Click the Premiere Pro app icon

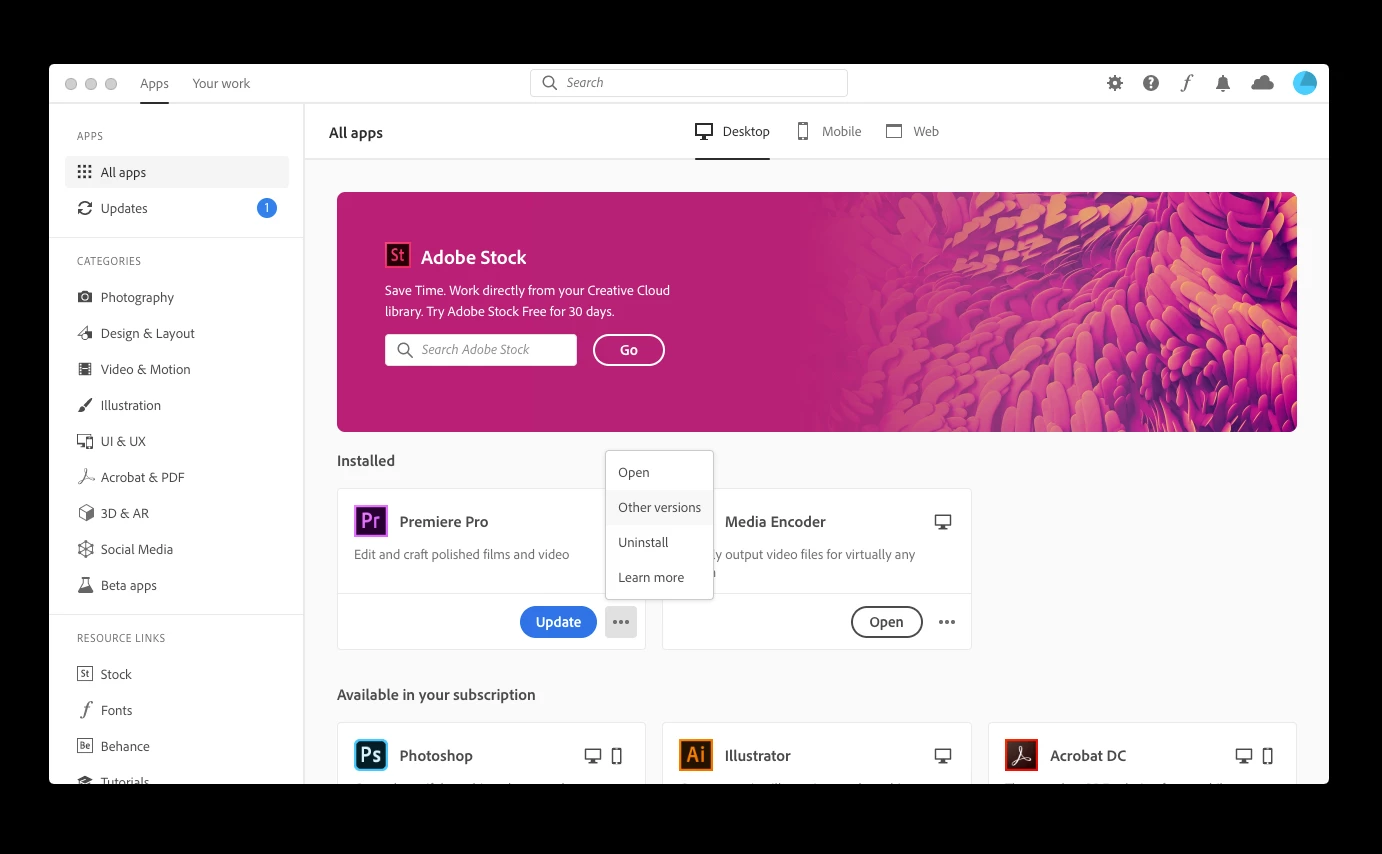(370, 521)
